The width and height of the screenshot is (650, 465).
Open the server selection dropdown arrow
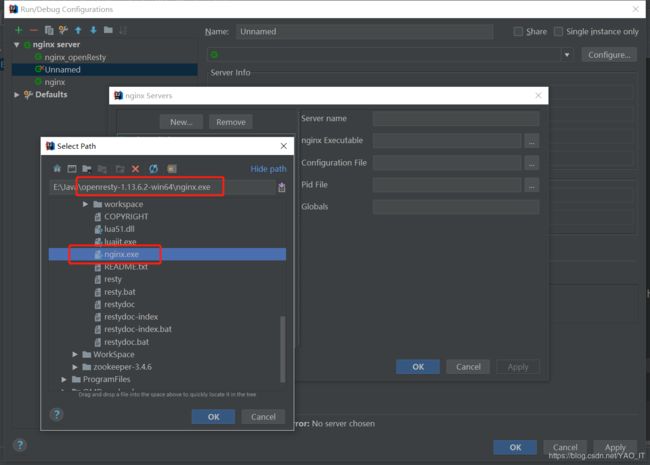(x=567, y=55)
